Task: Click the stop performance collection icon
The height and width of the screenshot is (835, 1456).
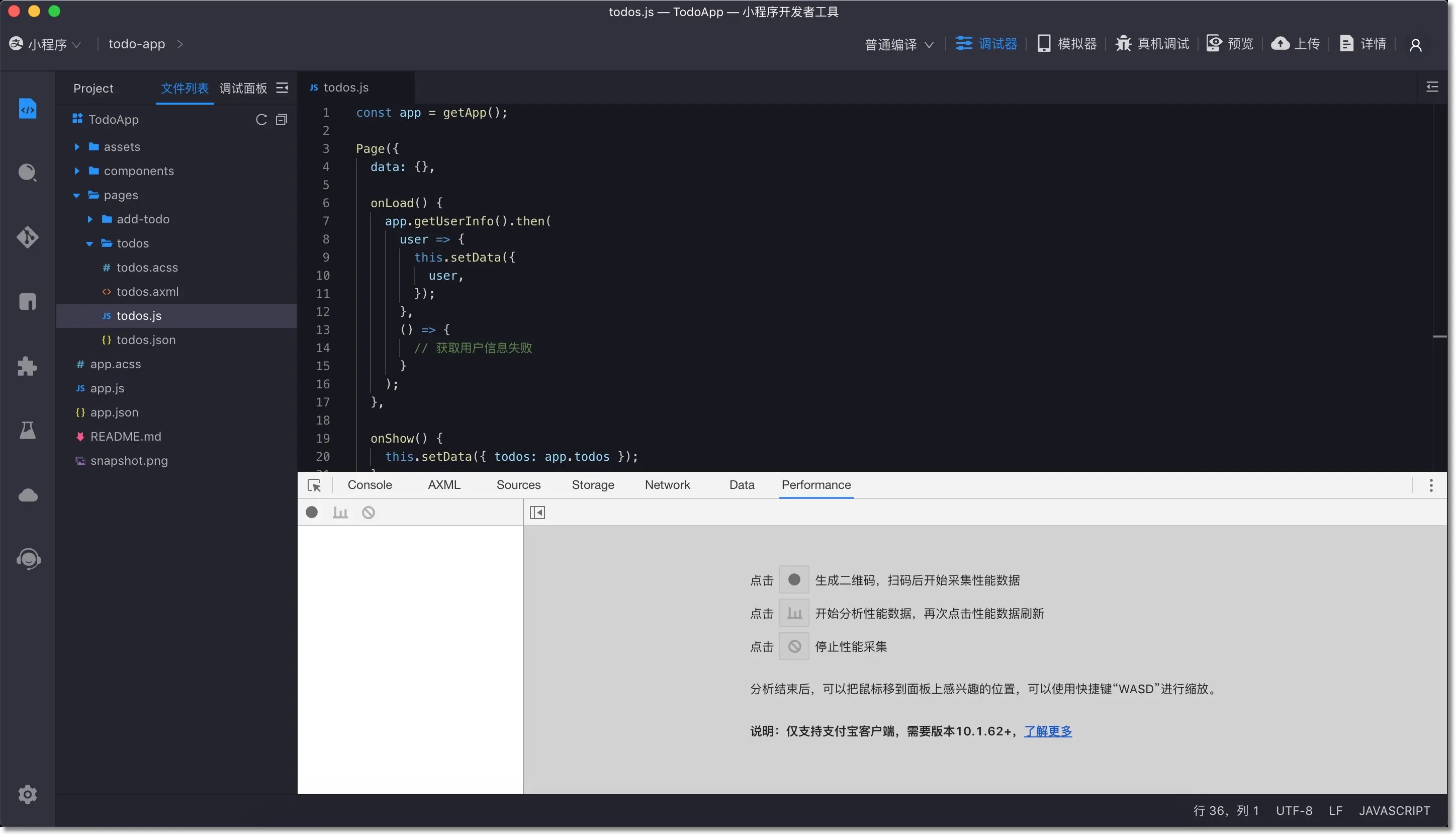Action: point(369,512)
